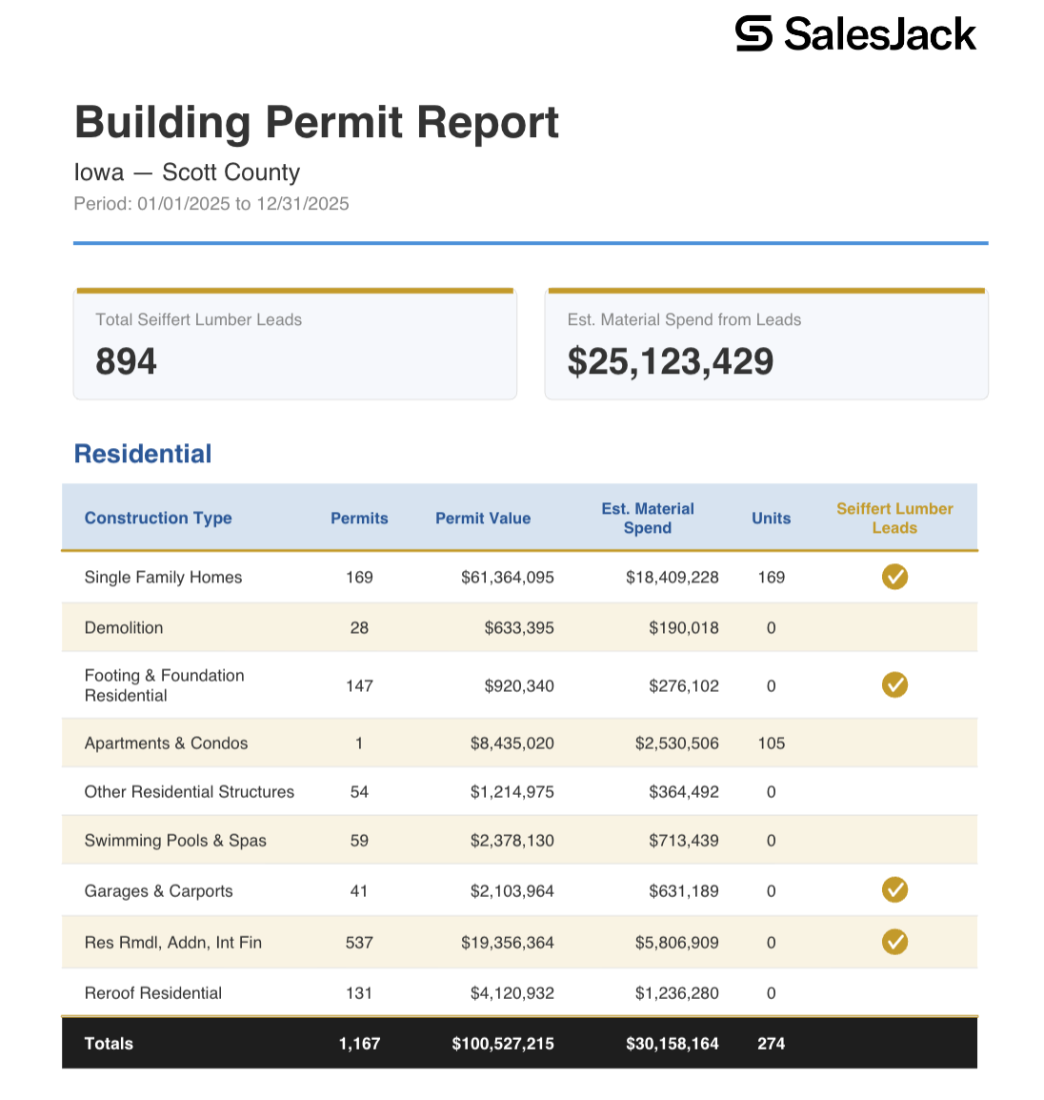Click the $61,364,095 permit value

point(507,577)
